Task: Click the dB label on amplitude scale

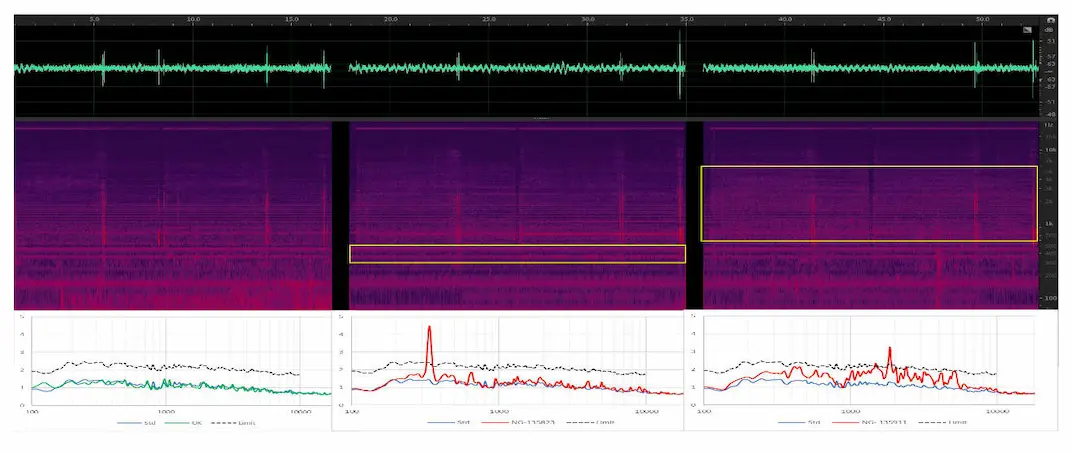Action: (1051, 30)
